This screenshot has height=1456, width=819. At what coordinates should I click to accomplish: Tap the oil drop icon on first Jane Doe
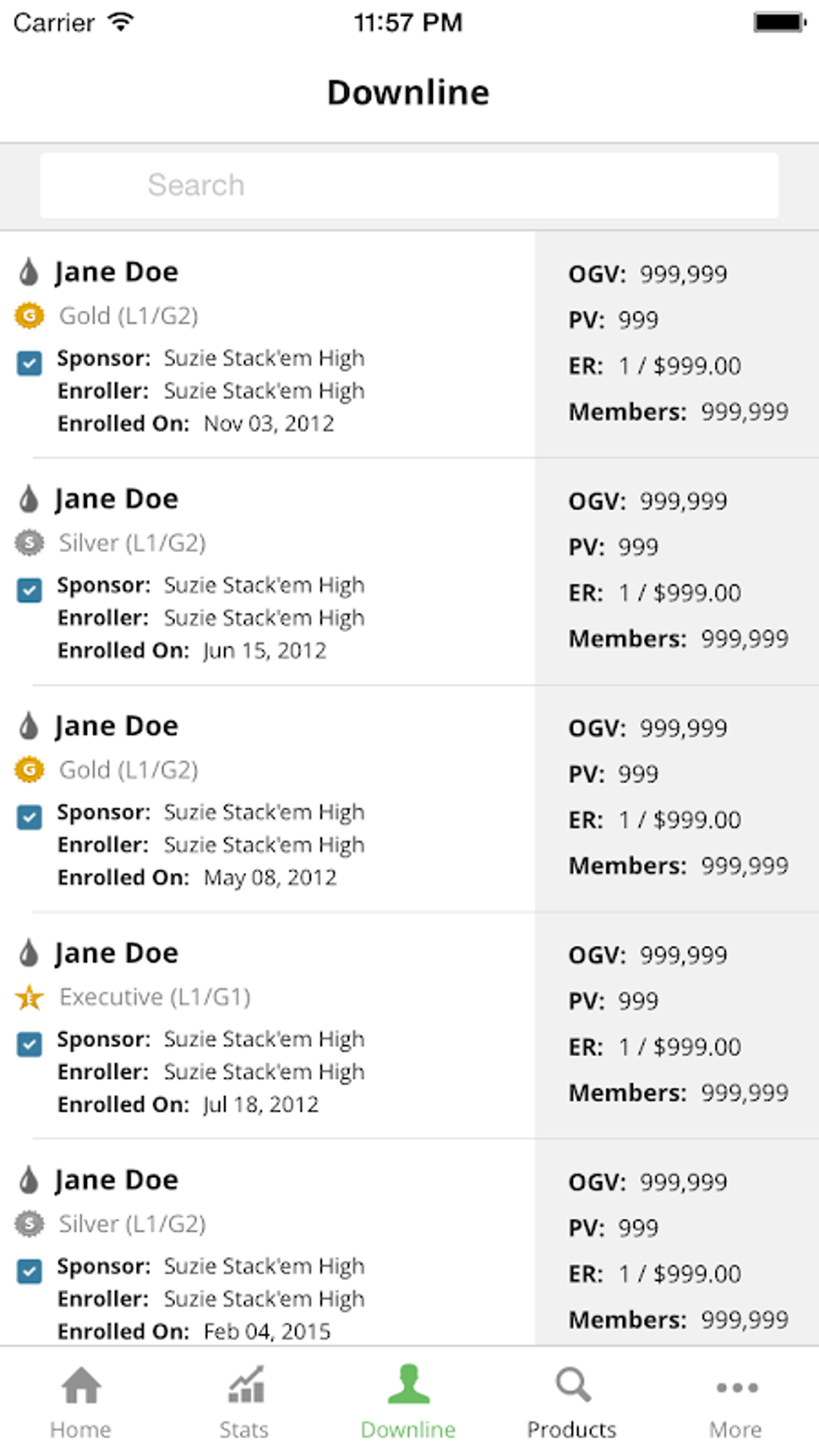click(29, 272)
